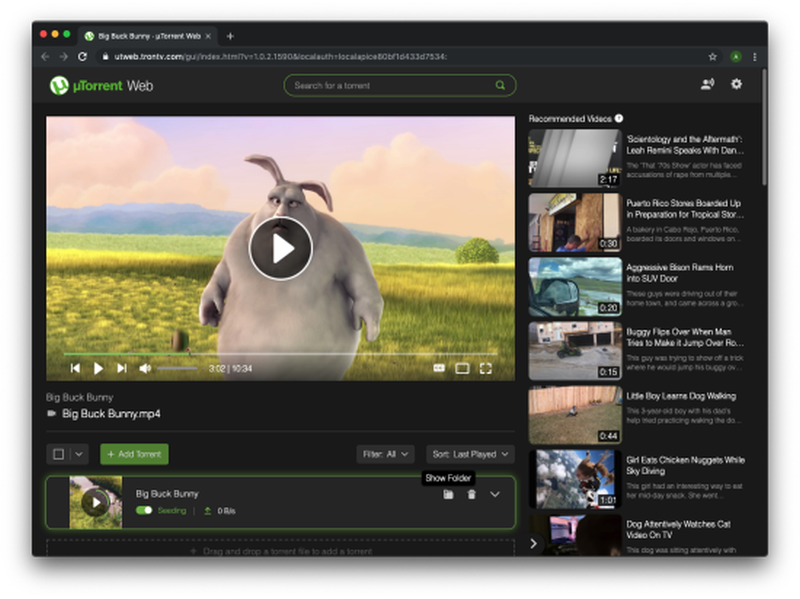The height and width of the screenshot is (599, 800).
Task: Open the Buggy Flips Over video thumbnail
Action: click(x=575, y=351)
